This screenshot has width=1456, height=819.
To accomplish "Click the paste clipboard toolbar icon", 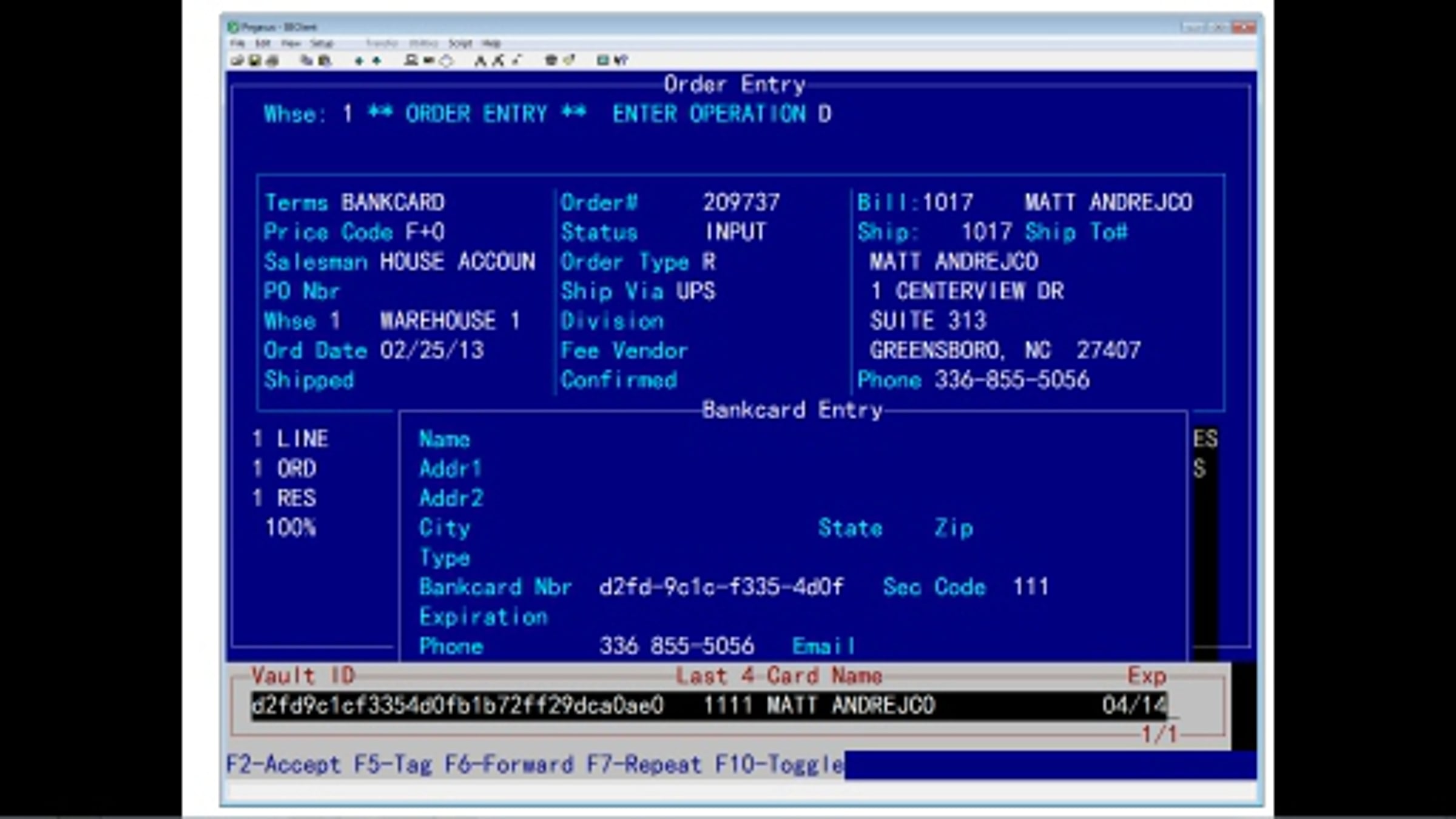I will coord(325,60).
